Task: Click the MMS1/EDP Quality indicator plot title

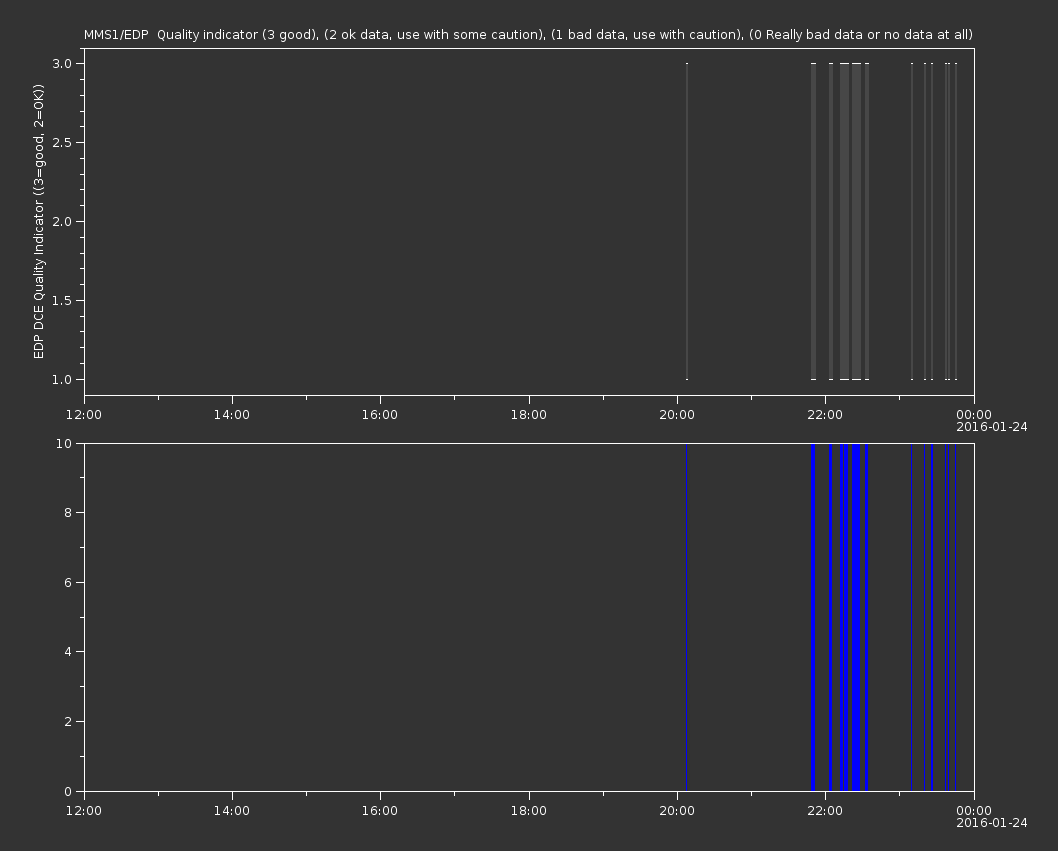Action: pos(528,34)
